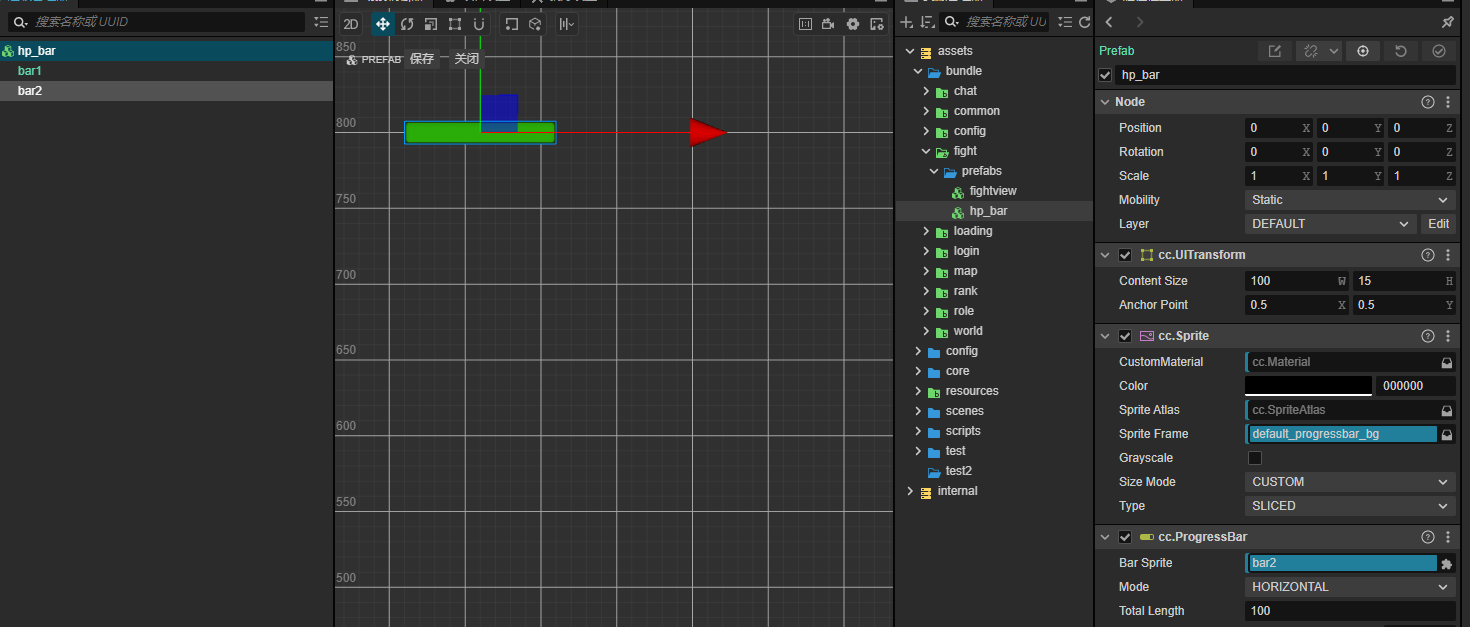This screenshot has width=1470, height=627.
Task: Collapse the prefabs folder
Action: point(934,171)
